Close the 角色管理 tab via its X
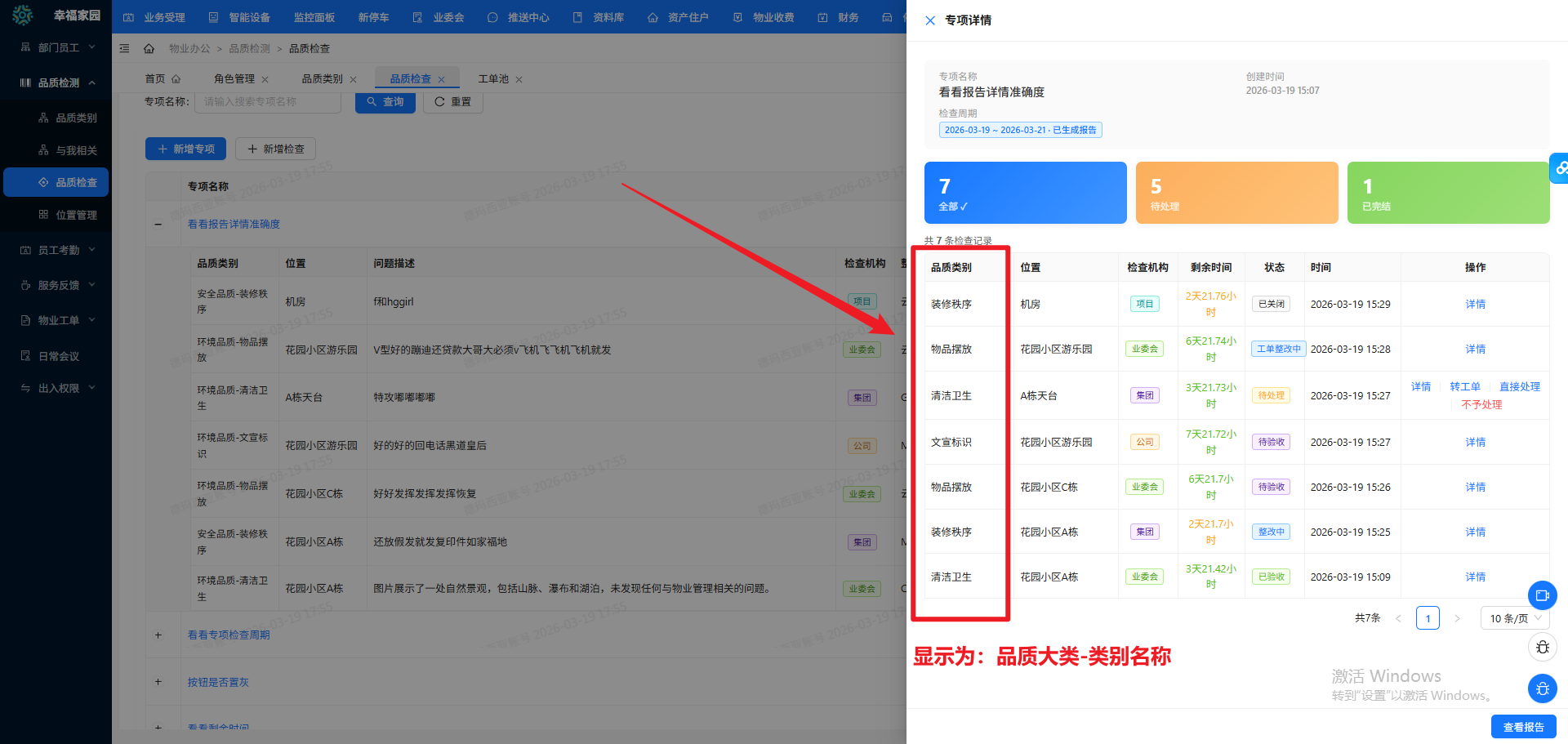1568x744 pixels. click(265, 79)
